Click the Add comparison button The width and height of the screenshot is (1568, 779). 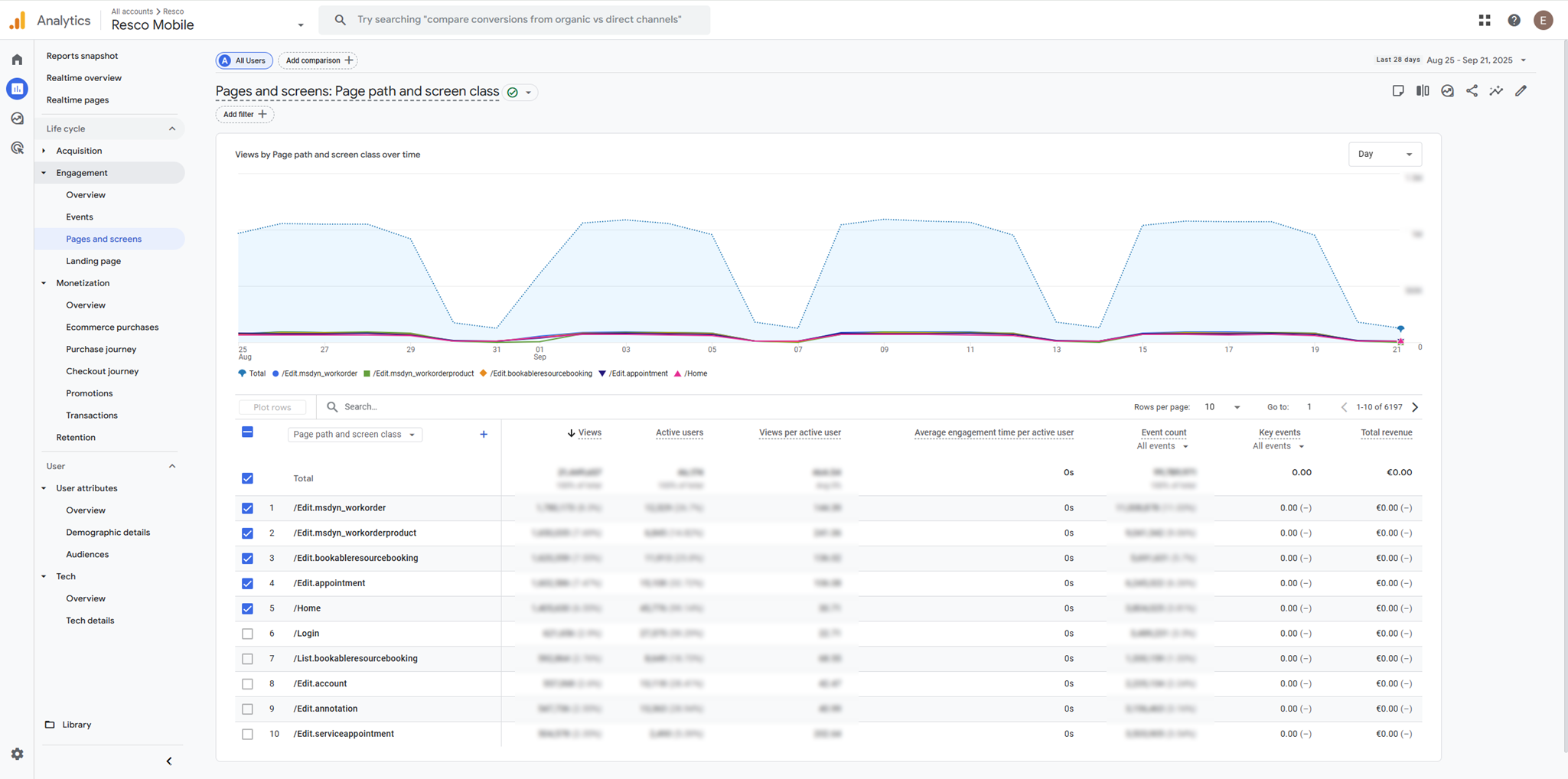click(x=318, y=60)
